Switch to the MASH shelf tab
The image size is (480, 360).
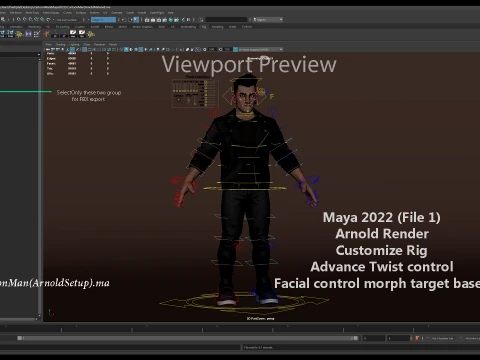[123, 27]
